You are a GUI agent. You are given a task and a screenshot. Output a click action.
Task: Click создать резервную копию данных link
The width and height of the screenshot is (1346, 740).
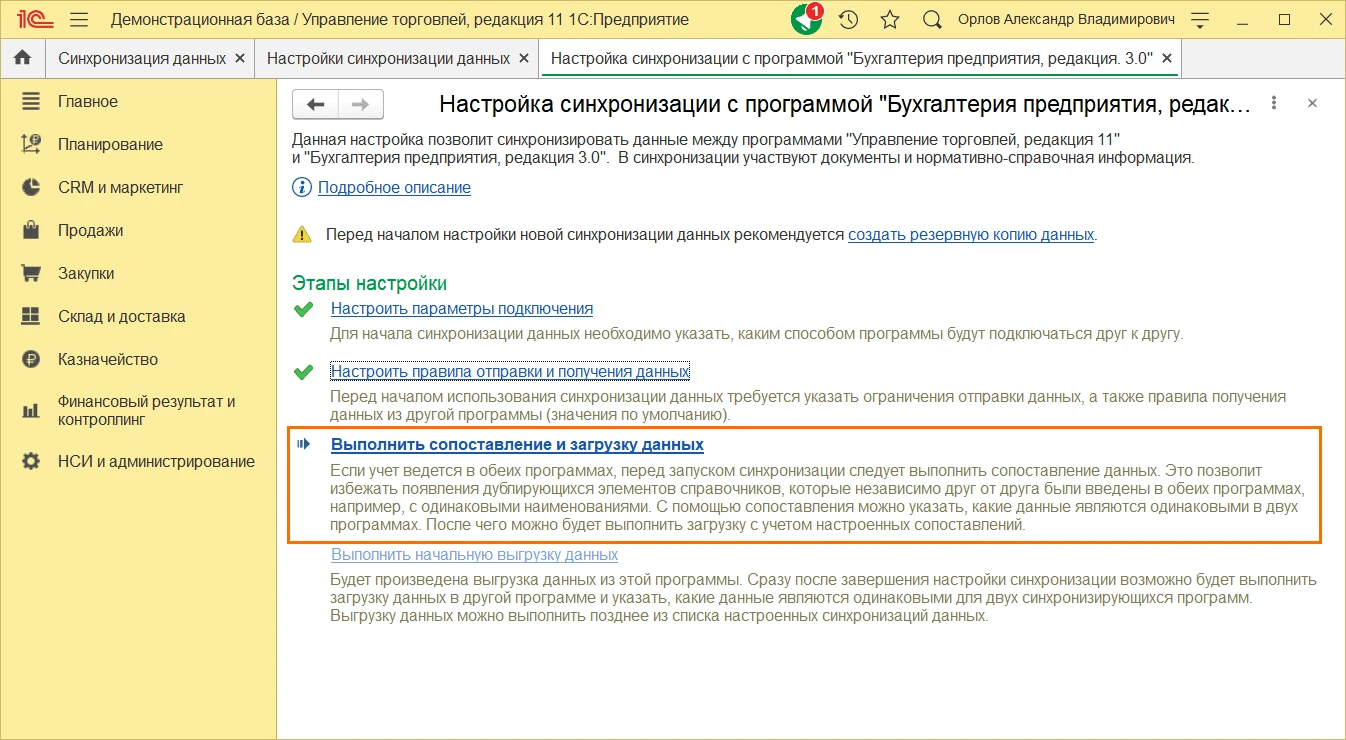click(971, 235)
